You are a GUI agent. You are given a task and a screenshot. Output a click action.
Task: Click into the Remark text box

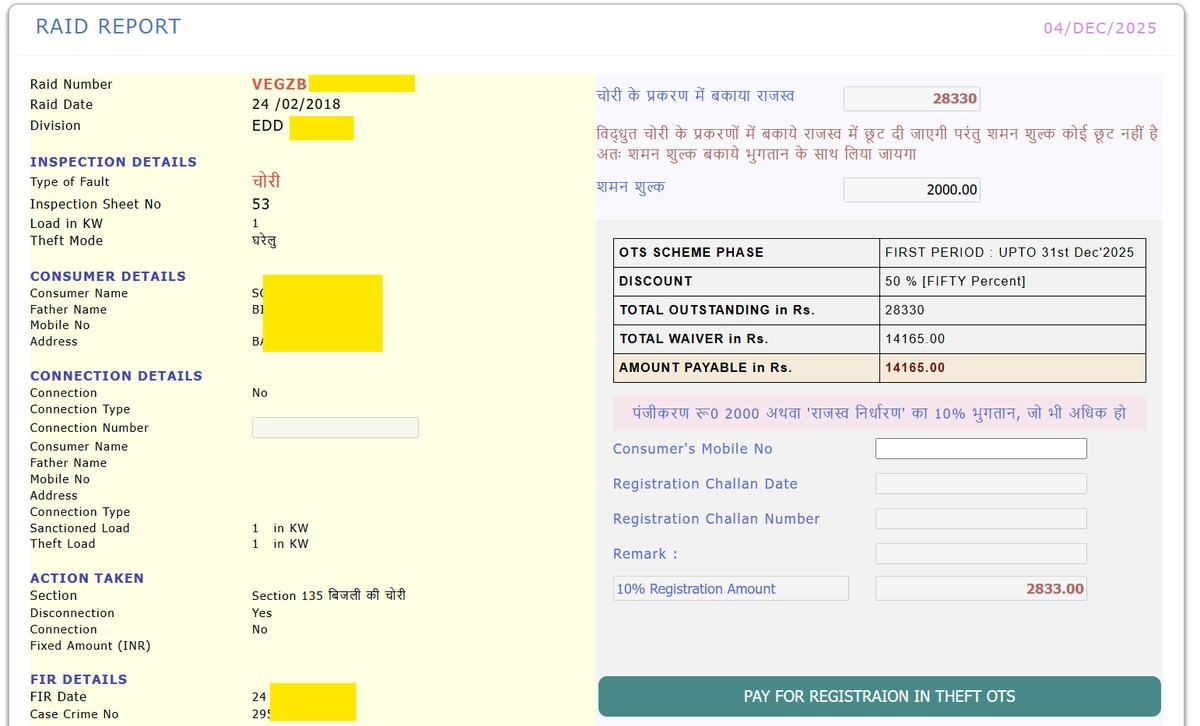[x=980, y=554]
